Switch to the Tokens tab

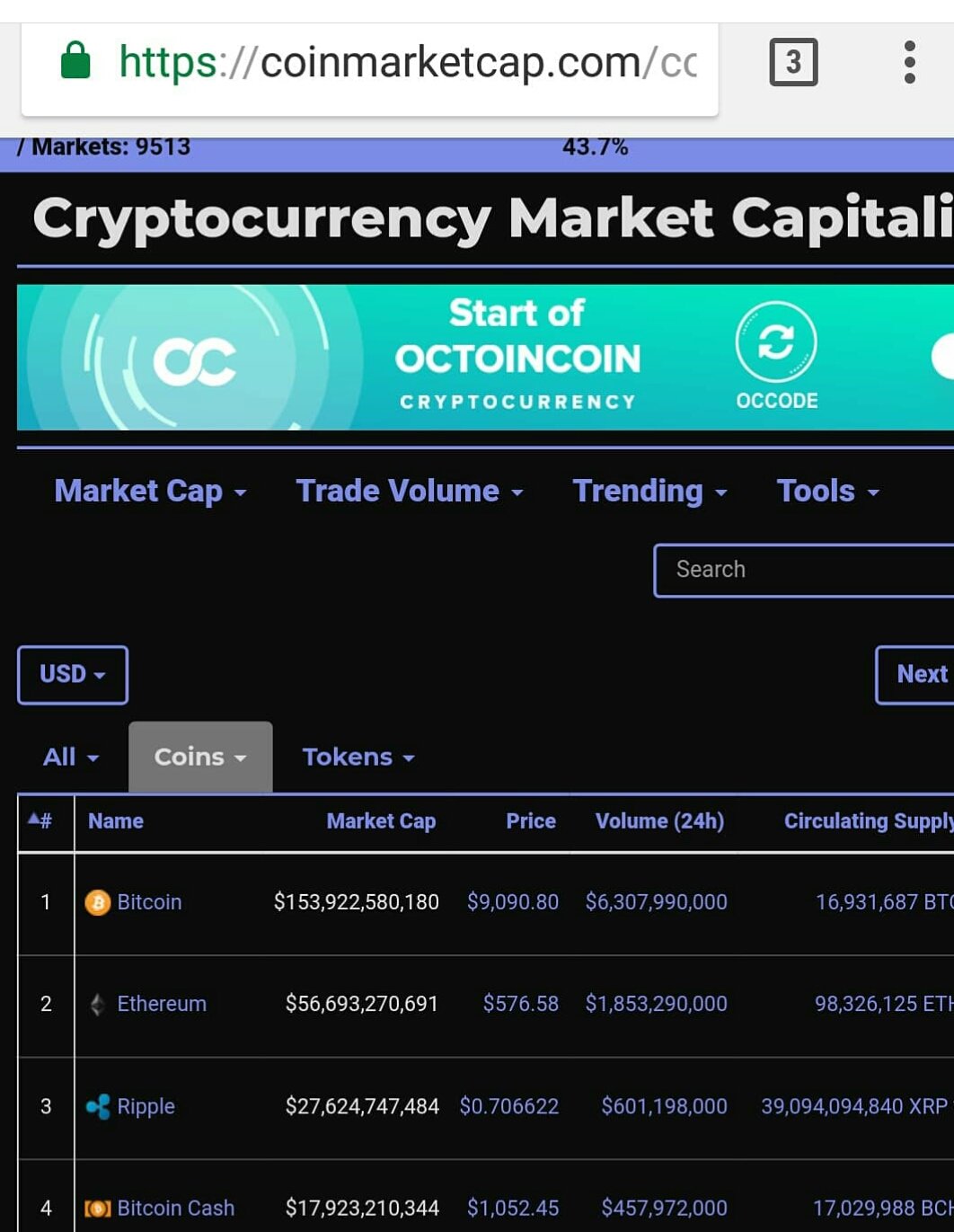[x=358, y=758]
